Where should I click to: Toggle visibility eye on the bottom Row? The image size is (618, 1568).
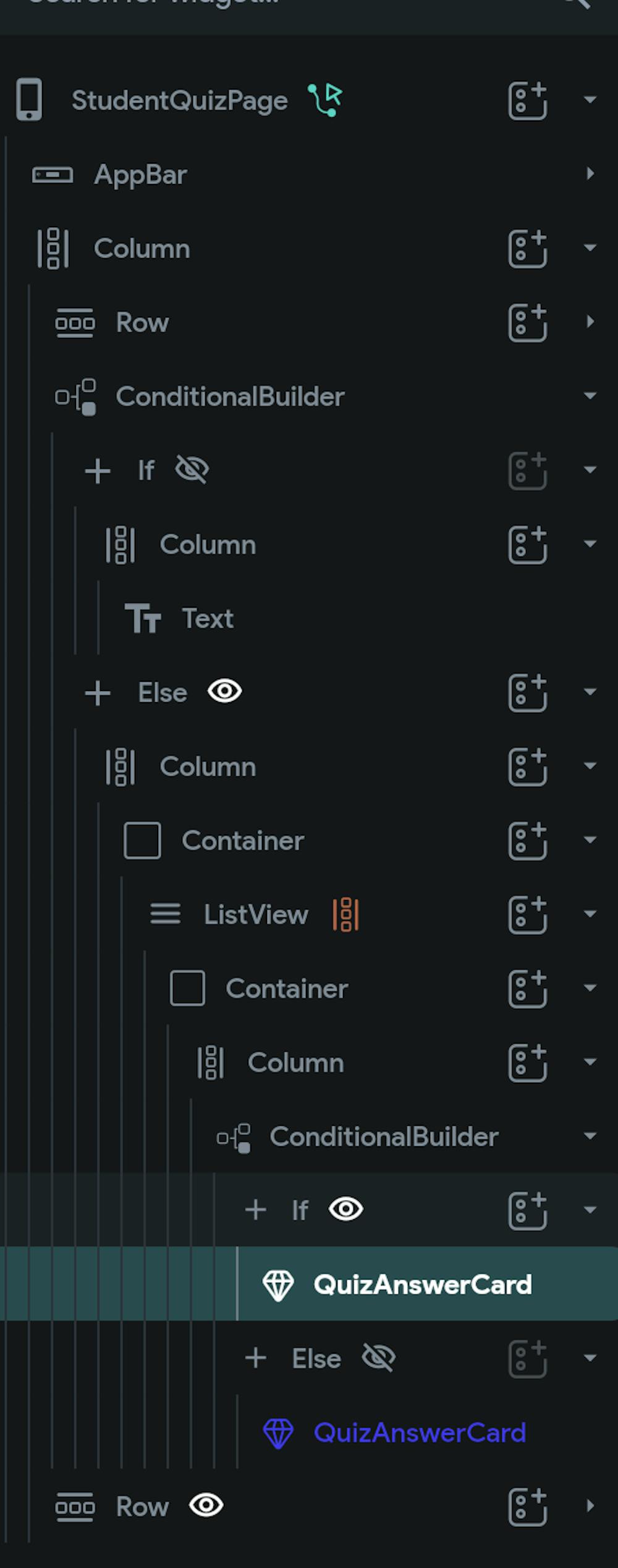coord(206,1505)
